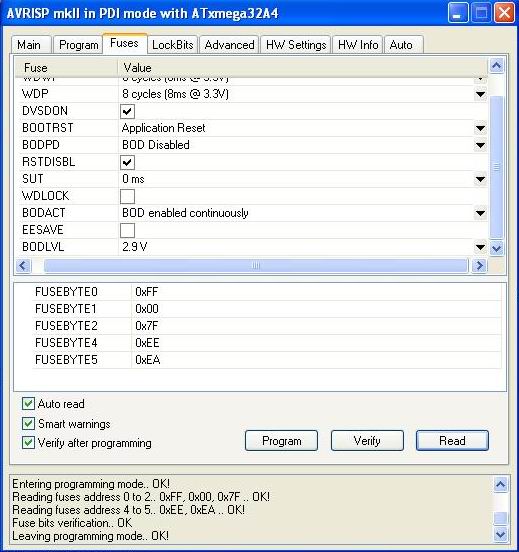The image size is (519, 552).
Task: Click the fuse list left scroll arrow
Action: point(23,265)
